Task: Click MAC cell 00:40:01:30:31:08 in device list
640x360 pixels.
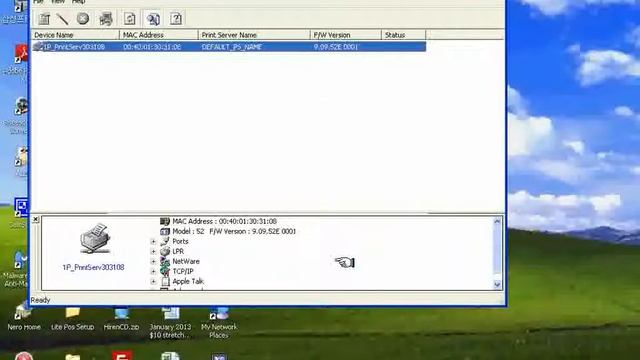Action: click(152, 47)
